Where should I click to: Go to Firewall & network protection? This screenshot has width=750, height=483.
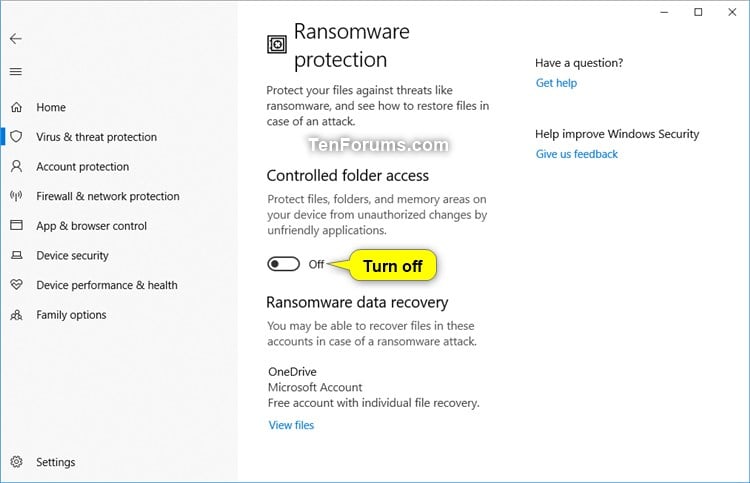click(x=108, y=196)
